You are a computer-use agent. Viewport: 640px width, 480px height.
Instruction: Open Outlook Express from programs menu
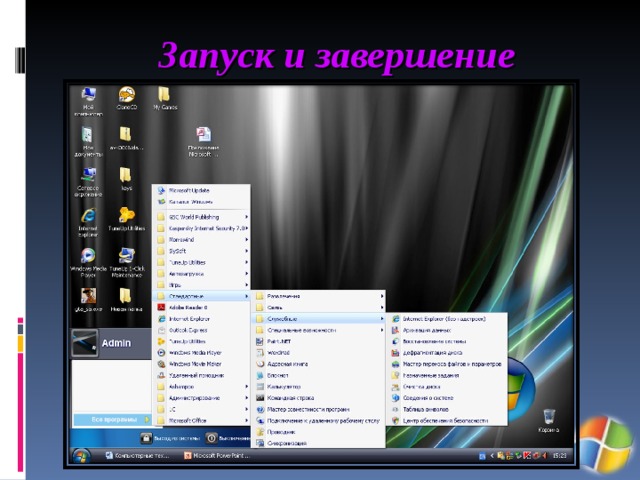point(203,330)
